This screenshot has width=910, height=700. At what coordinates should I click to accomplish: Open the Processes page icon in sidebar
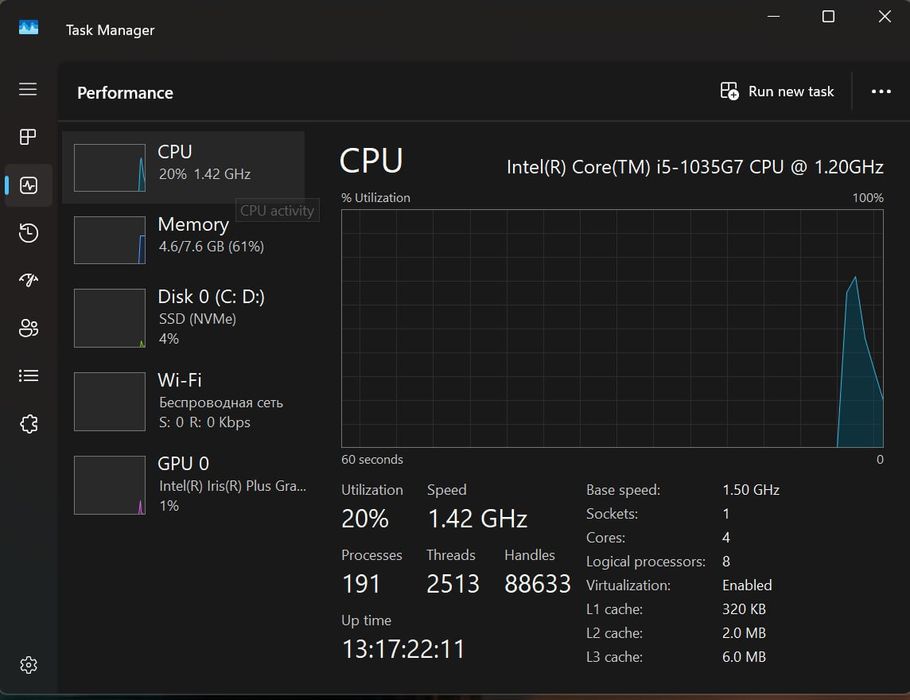coord(28,137)
